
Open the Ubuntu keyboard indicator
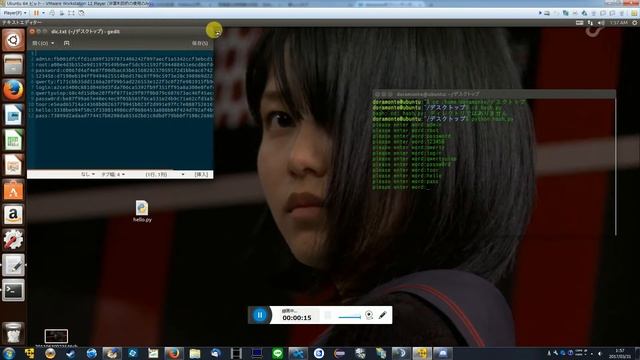[579, 23]
